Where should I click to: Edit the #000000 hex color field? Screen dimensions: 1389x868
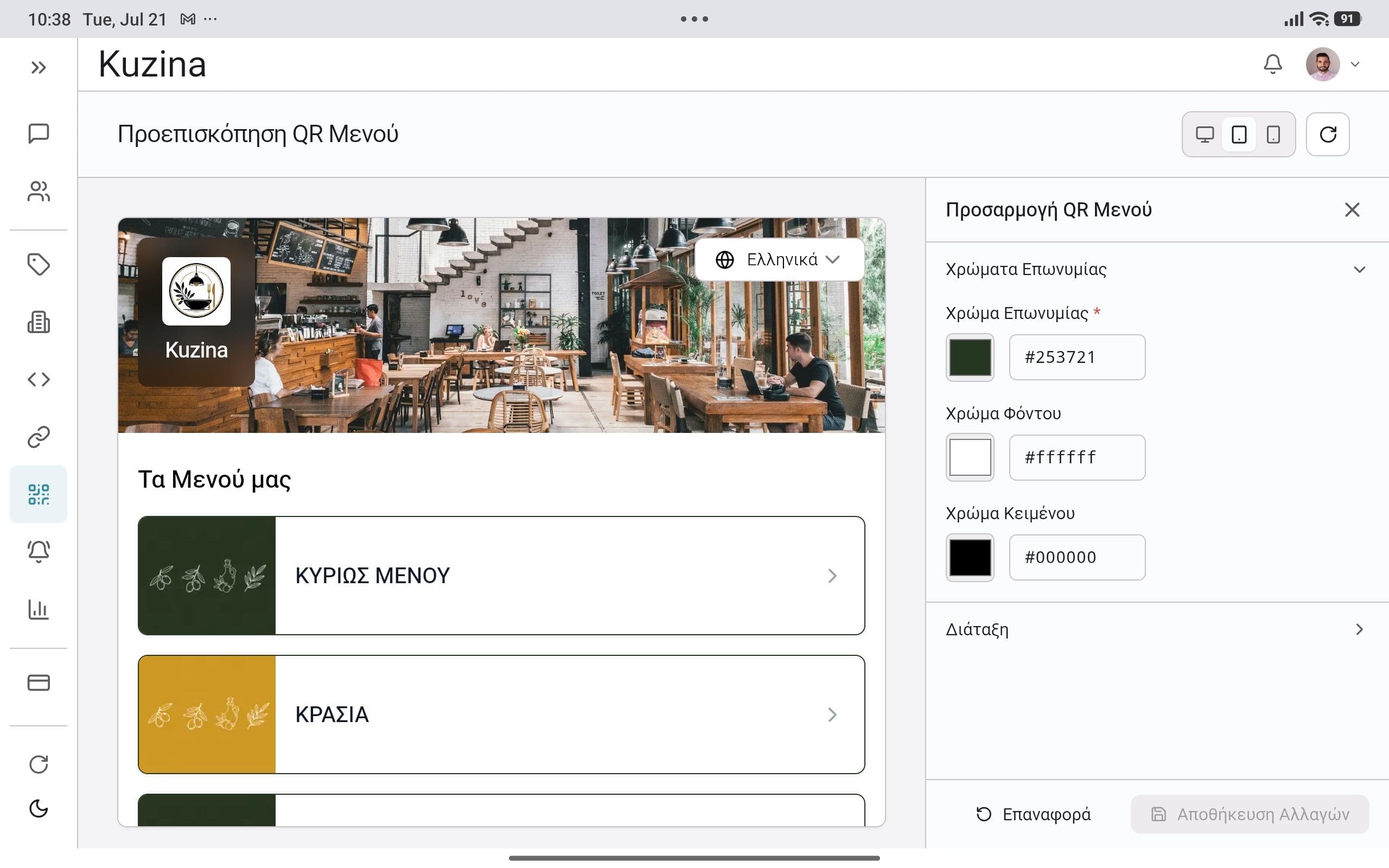(x=1077, y=558)
